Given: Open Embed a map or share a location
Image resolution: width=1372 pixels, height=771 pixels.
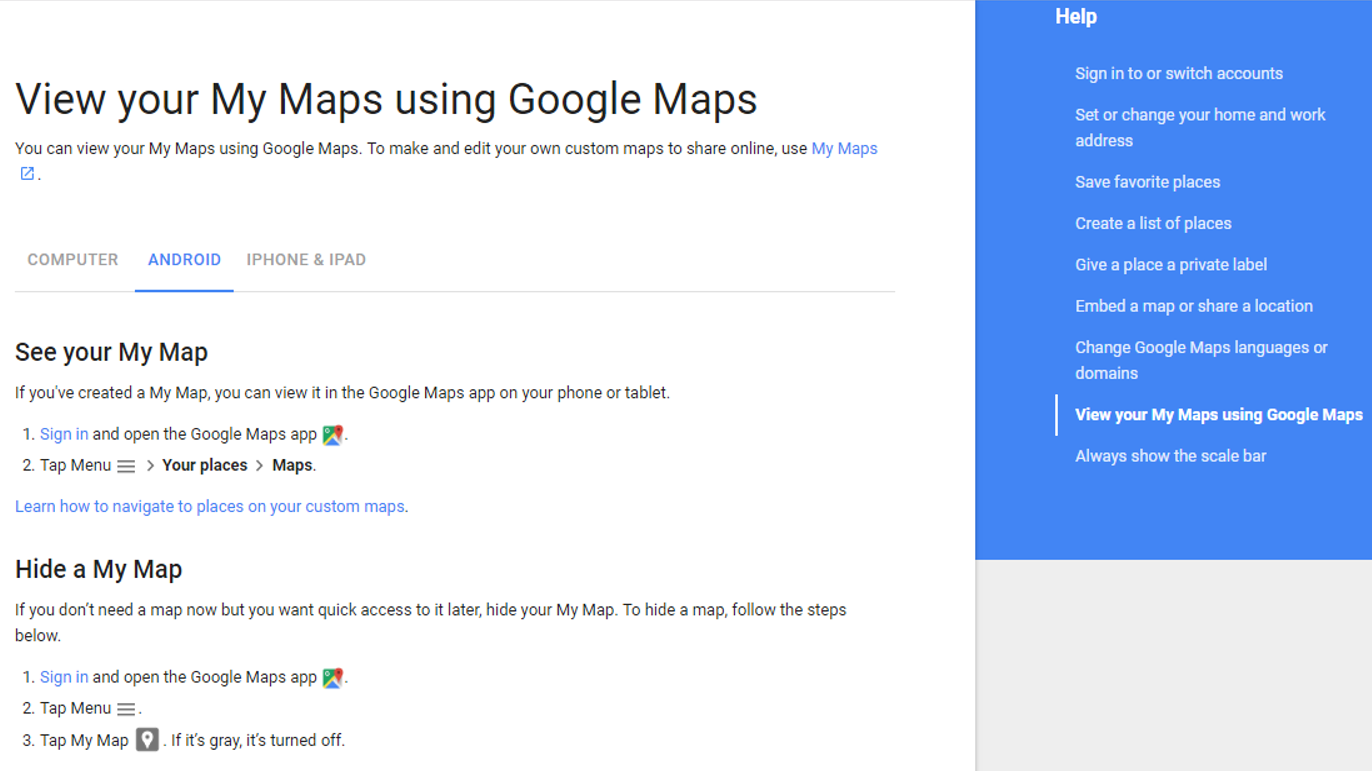Looking at the screenshot, I should tap(1194, 306).
